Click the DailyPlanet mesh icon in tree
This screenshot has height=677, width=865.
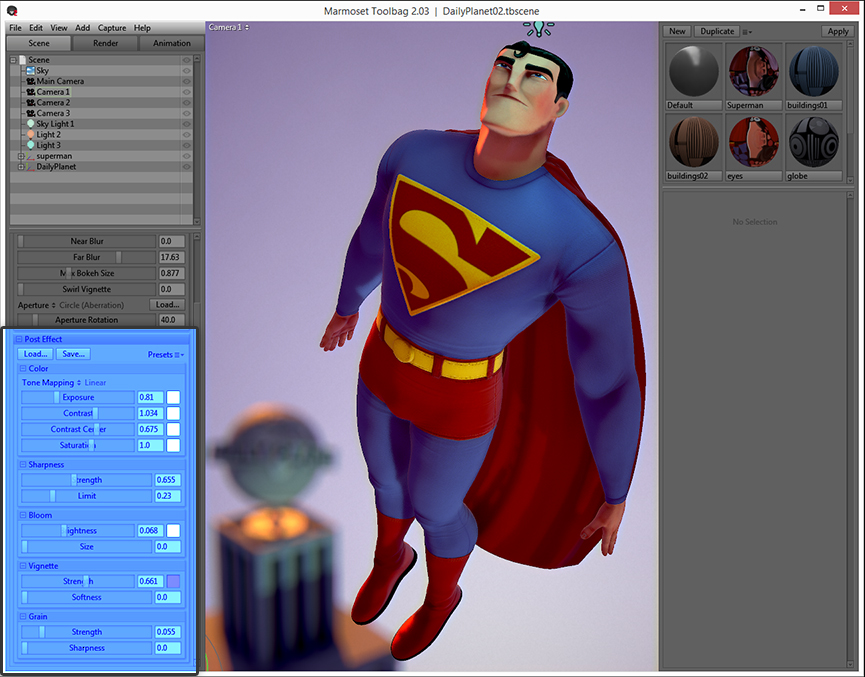coord(31,167)
